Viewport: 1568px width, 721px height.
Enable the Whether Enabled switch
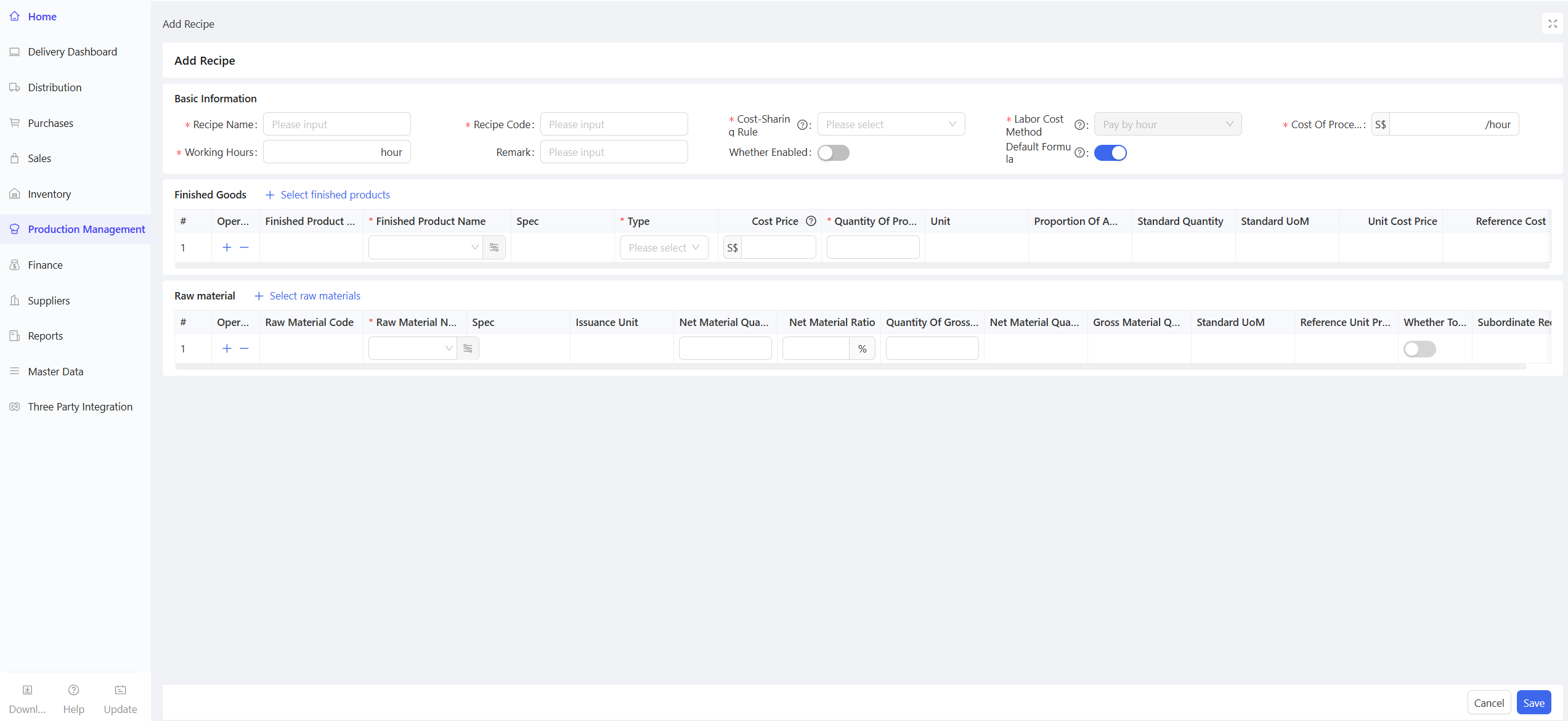833,153
